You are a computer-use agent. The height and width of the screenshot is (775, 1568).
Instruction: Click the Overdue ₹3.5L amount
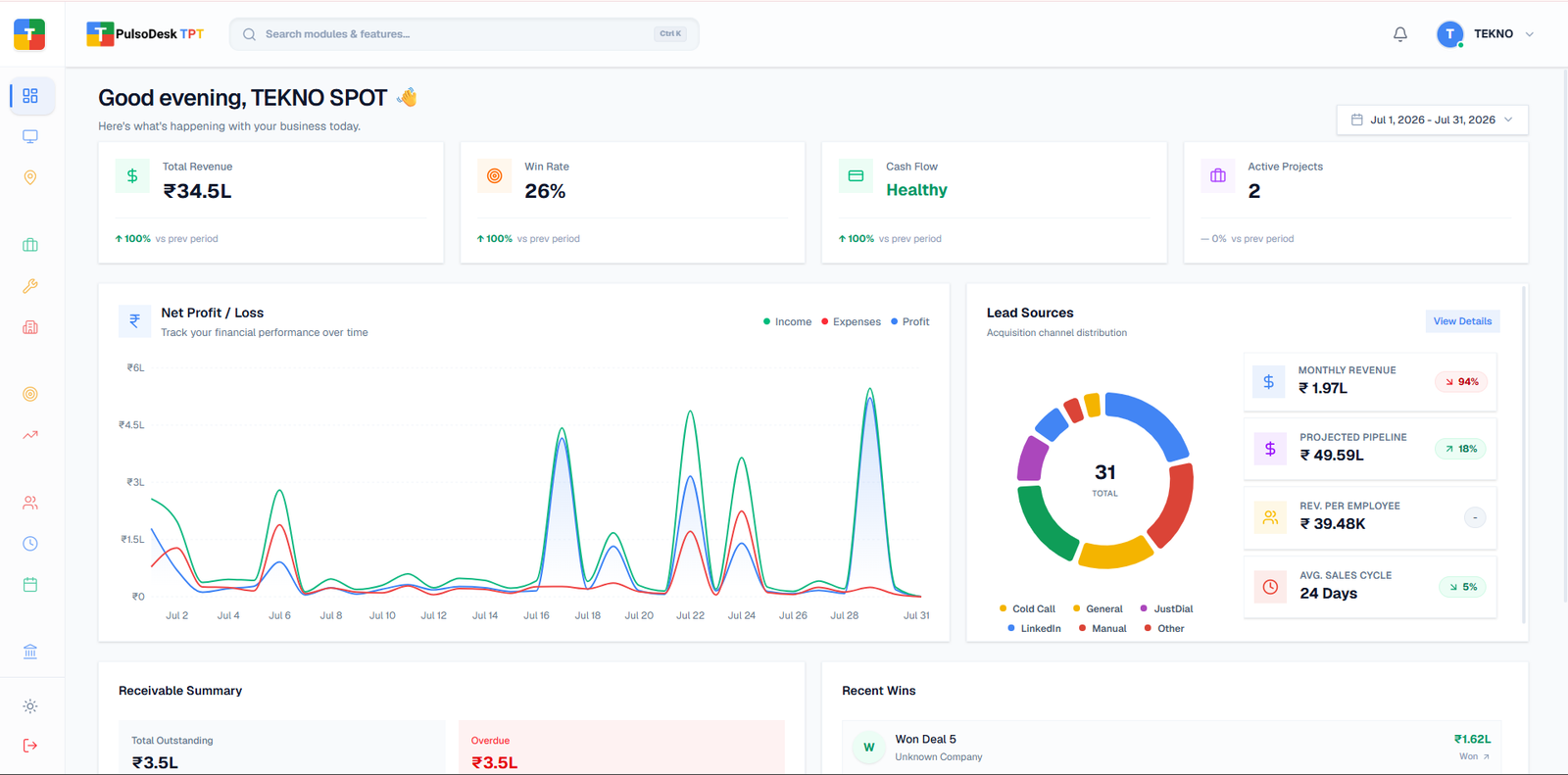(x=494, y=762)
